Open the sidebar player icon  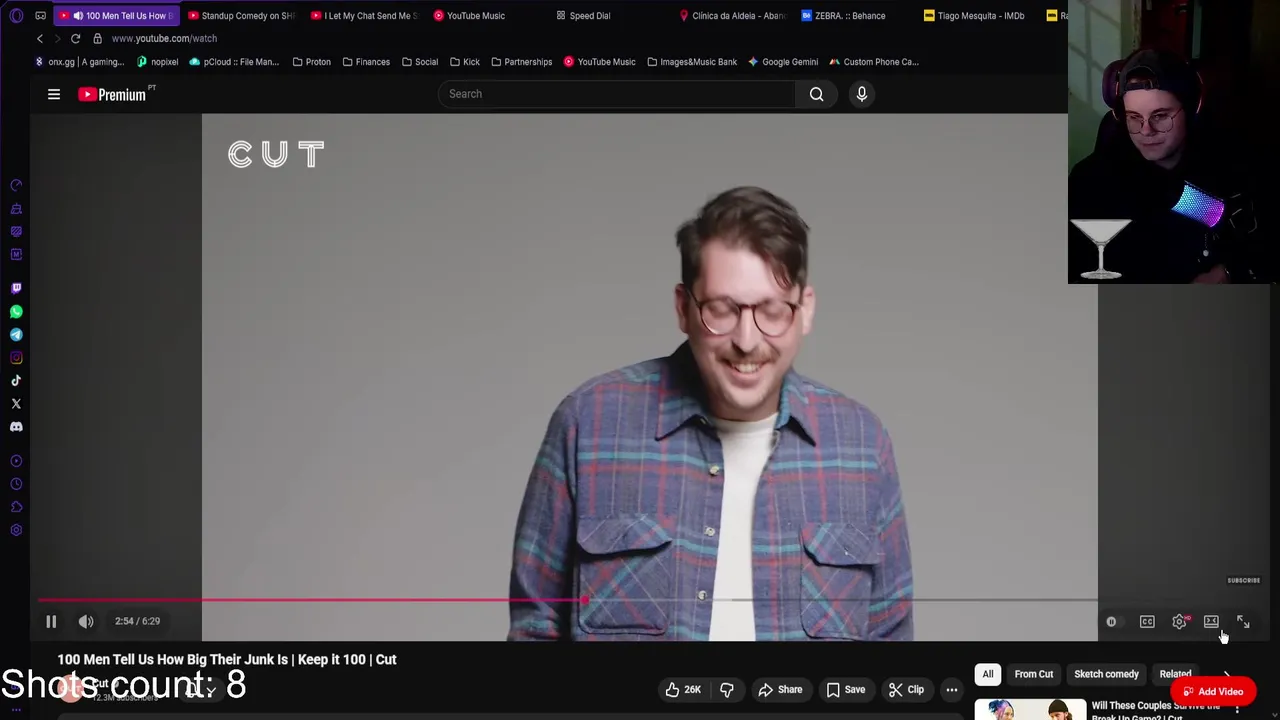tap(16, 461)
